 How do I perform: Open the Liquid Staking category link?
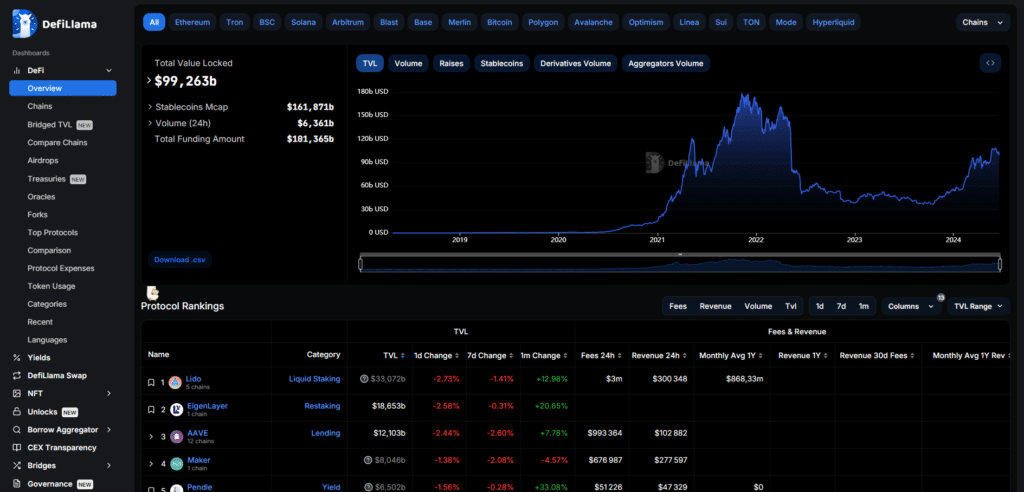315,378
